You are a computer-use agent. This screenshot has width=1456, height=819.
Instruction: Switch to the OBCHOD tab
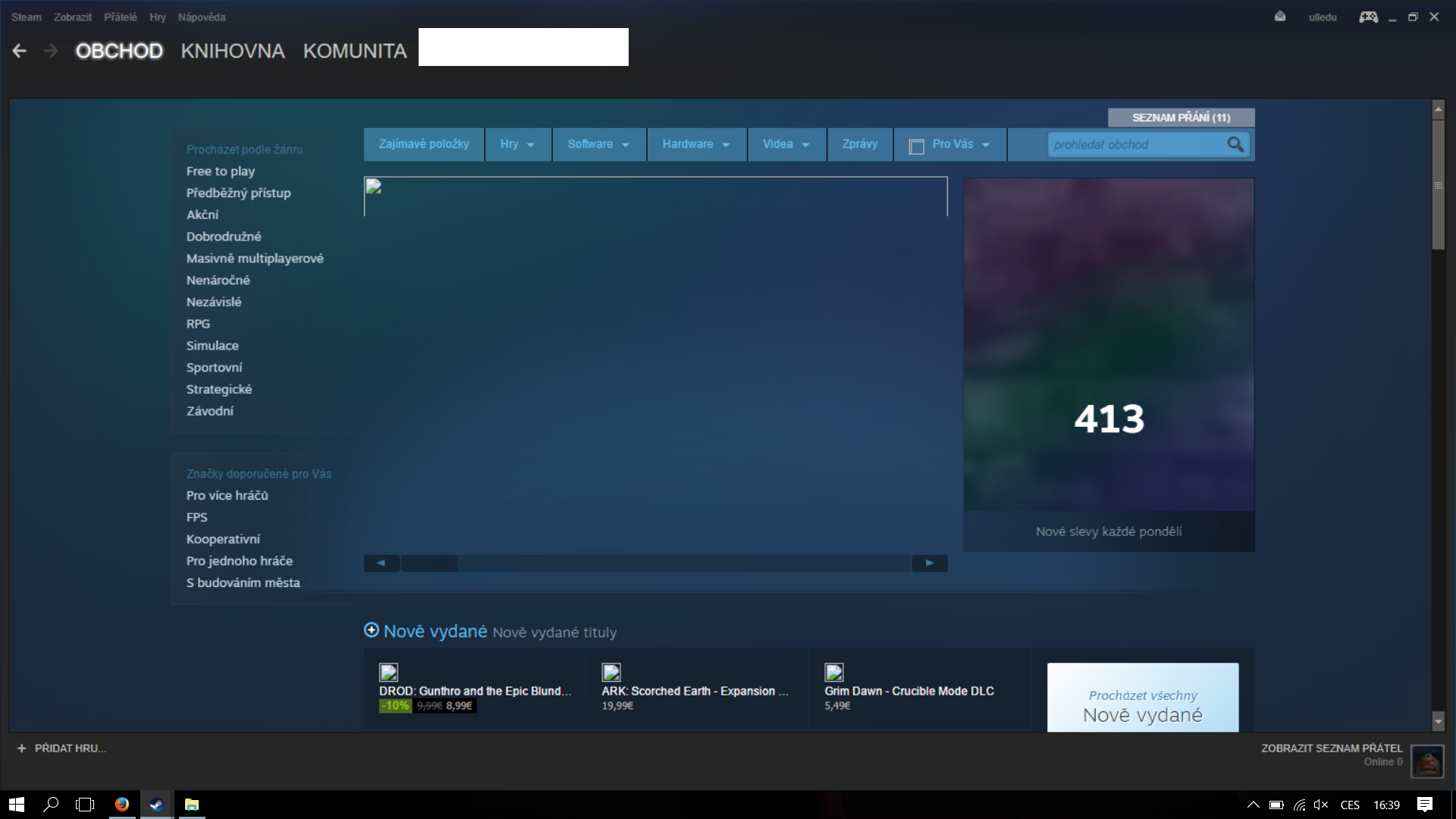pyautogui.click(x=119, y=51)
